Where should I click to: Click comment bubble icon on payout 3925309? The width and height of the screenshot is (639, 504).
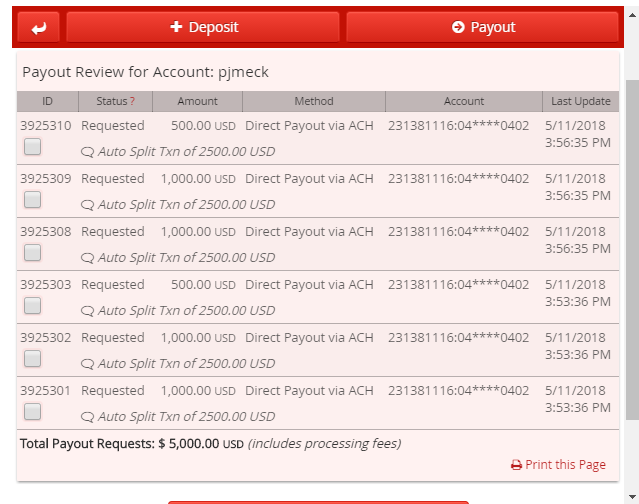tap(87, 205)
